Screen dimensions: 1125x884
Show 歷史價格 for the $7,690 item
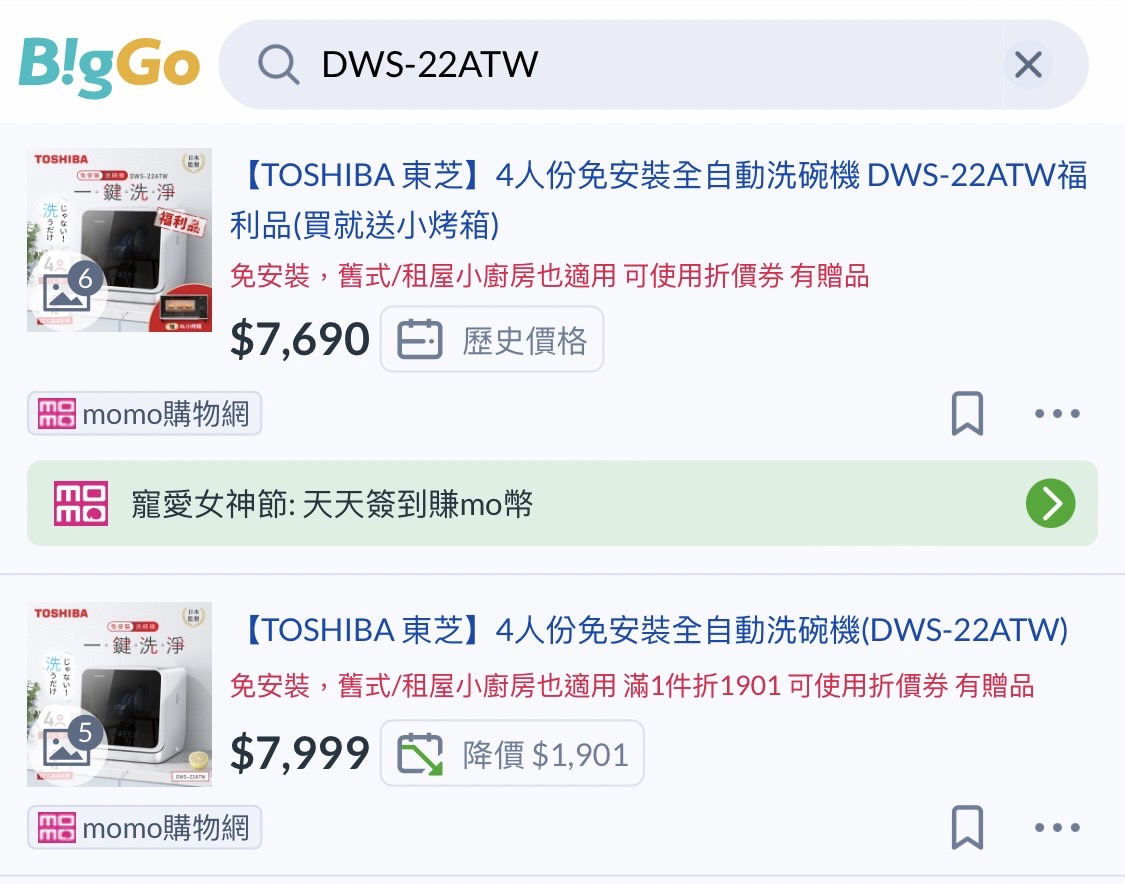(x=492, y=339)
